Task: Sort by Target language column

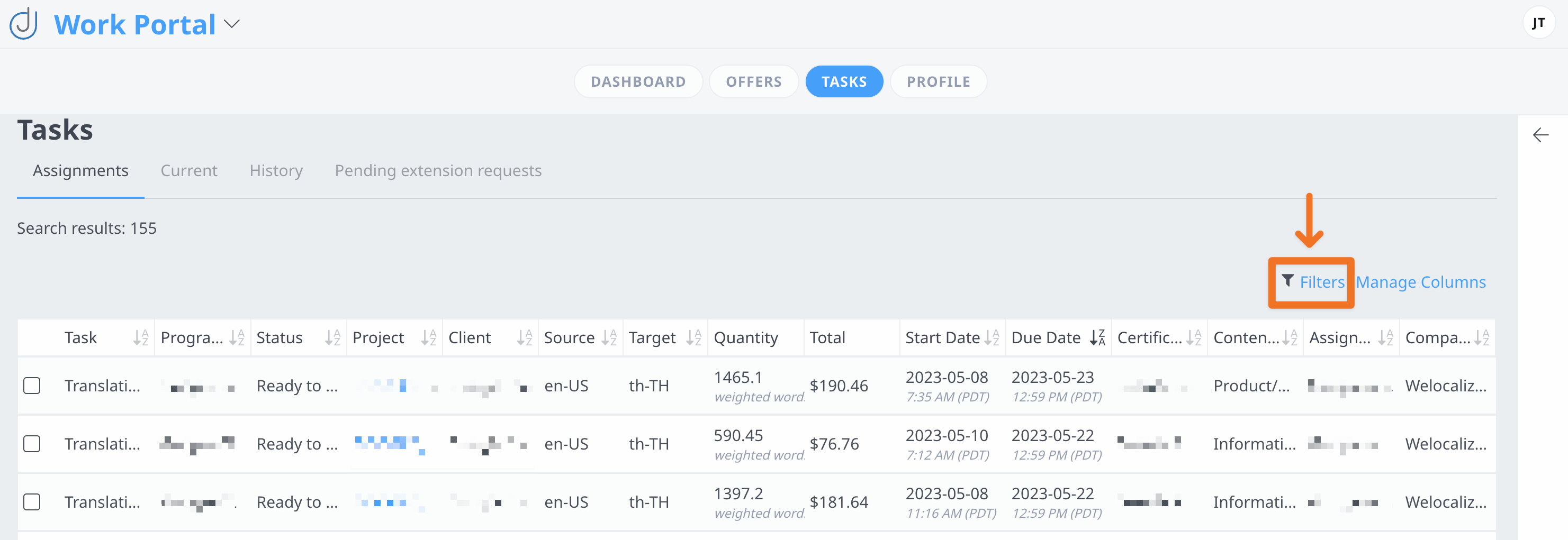Action: [x=693, y=337]
